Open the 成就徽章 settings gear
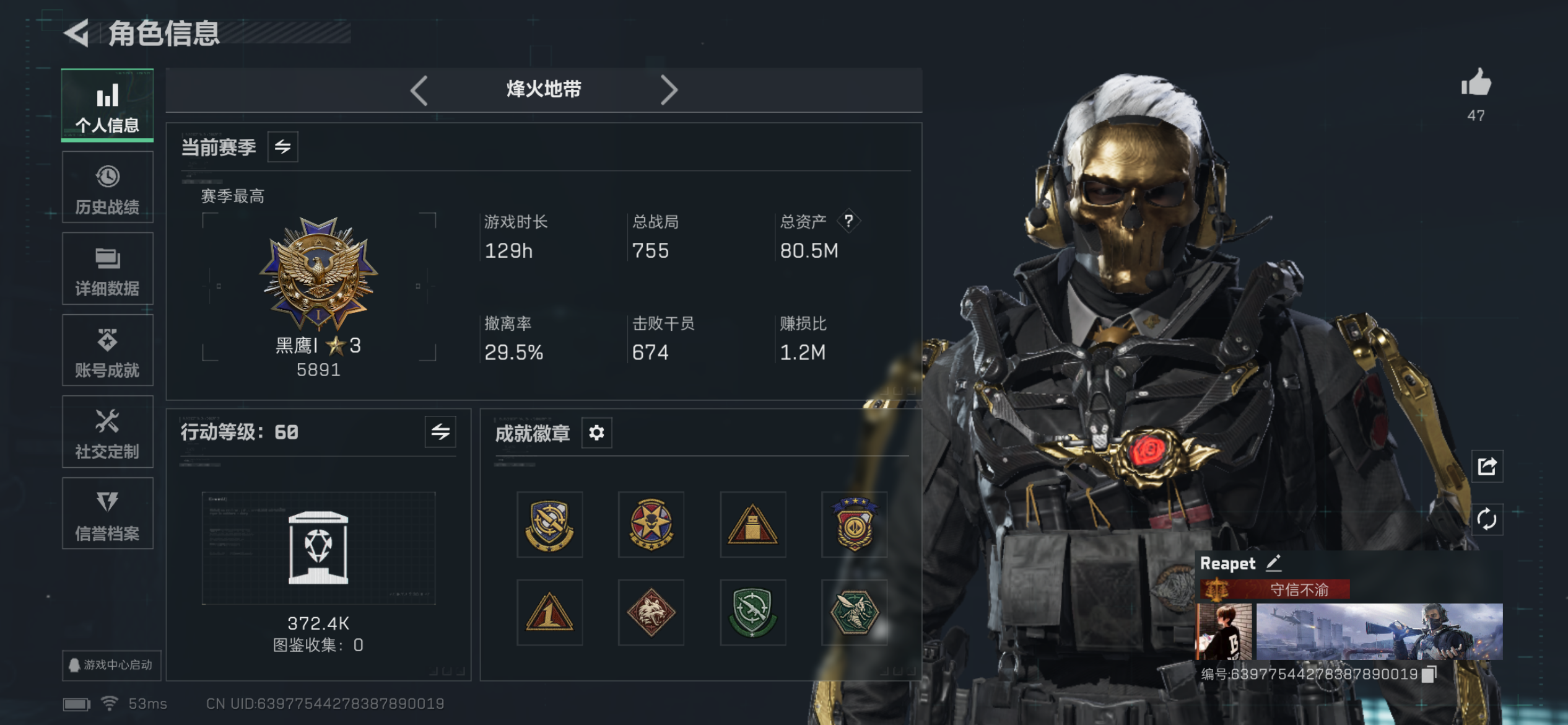 pyautogui.click(x=596, y=433)
